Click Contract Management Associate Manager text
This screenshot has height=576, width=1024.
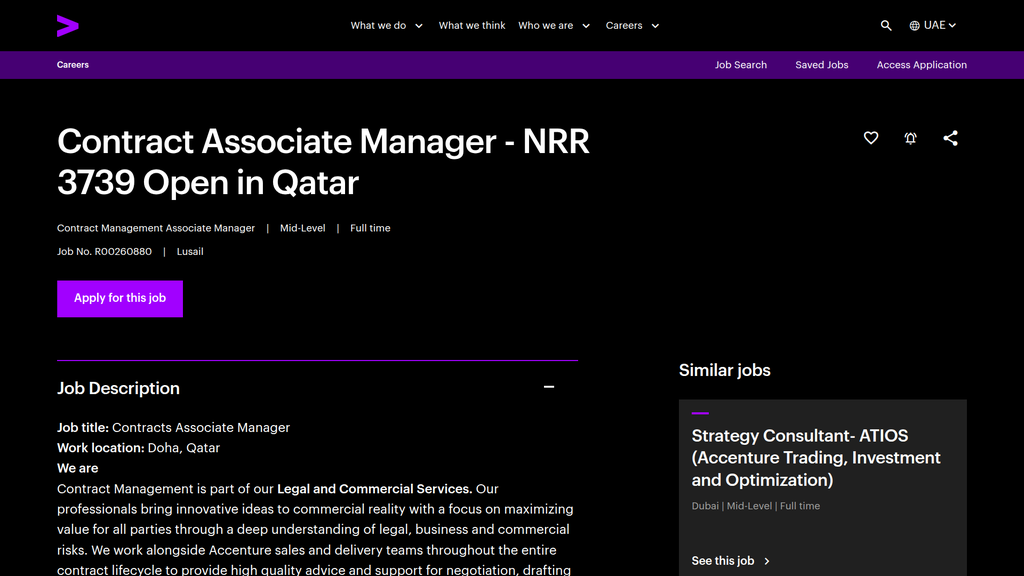155,228
